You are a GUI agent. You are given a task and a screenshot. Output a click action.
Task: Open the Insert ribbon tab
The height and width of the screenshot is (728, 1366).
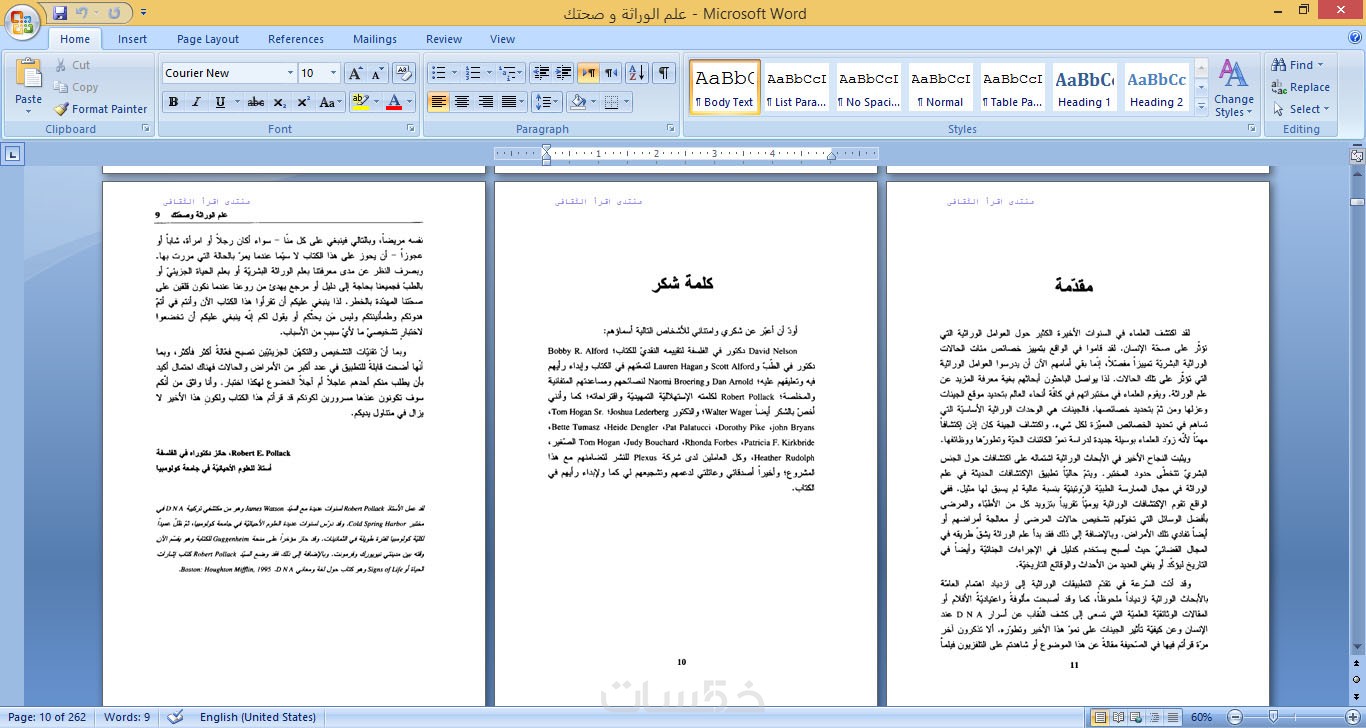click(x=132, y=39)
